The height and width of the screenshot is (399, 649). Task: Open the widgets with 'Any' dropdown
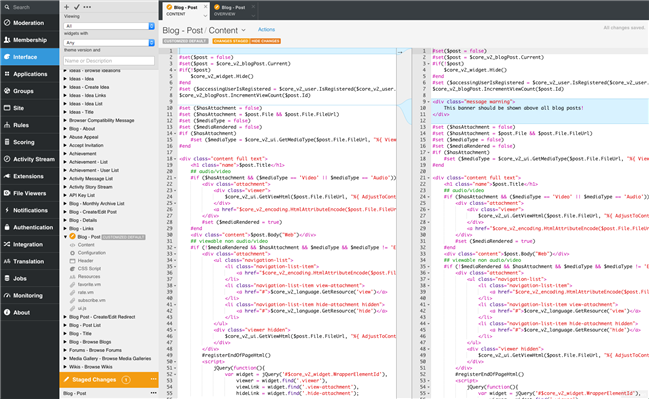click(109, 43)
